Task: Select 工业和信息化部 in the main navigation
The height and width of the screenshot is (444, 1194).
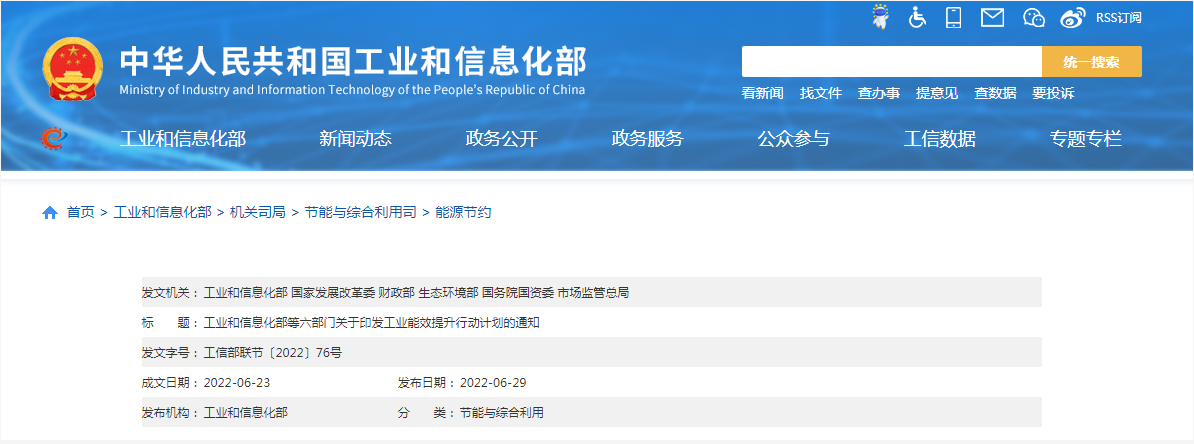Action: pyautogui.click(x=183, y=139)
